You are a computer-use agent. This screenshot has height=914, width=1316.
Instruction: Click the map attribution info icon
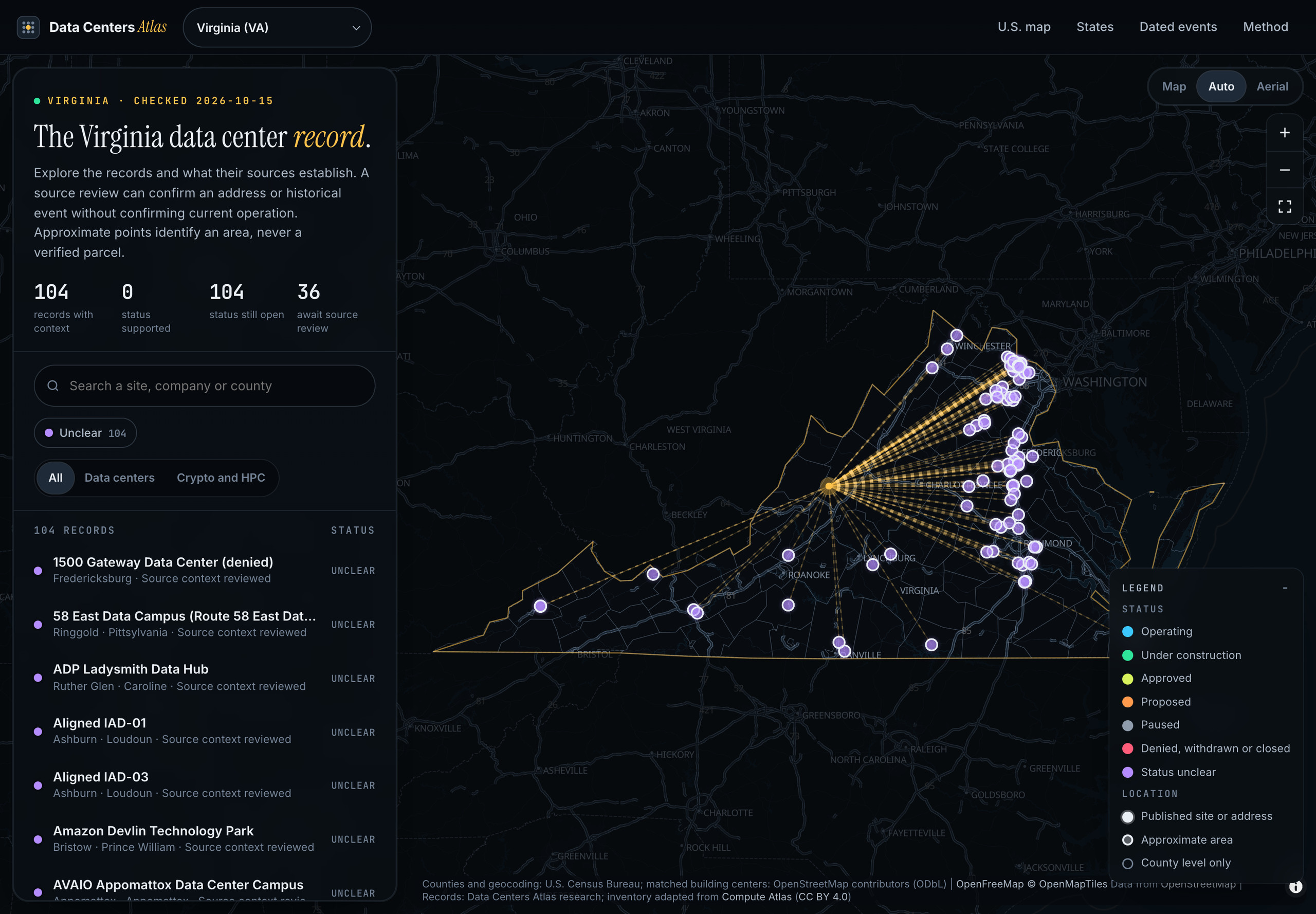tap(1295, 887)
